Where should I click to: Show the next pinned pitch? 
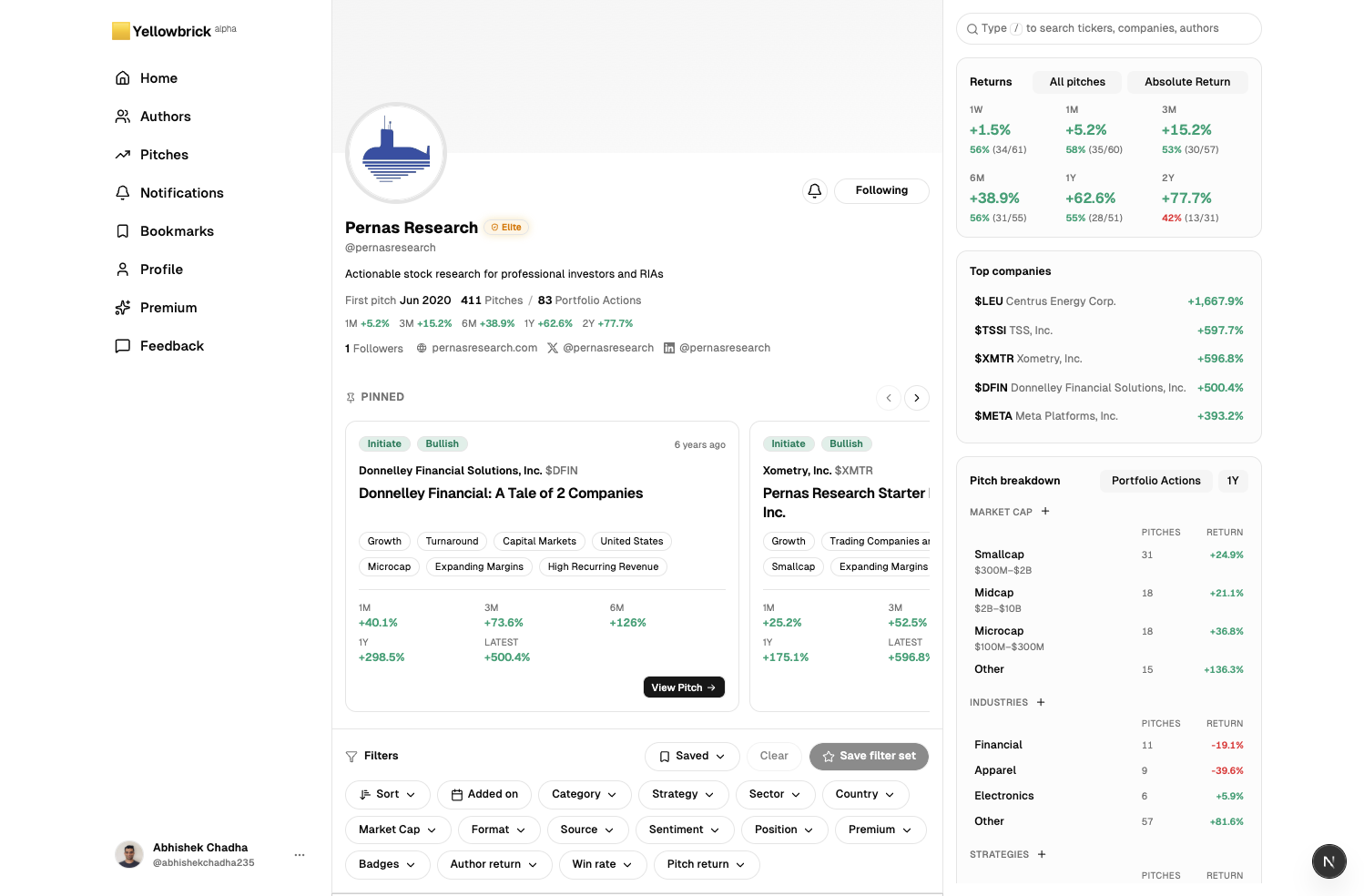tap(917, 398)
